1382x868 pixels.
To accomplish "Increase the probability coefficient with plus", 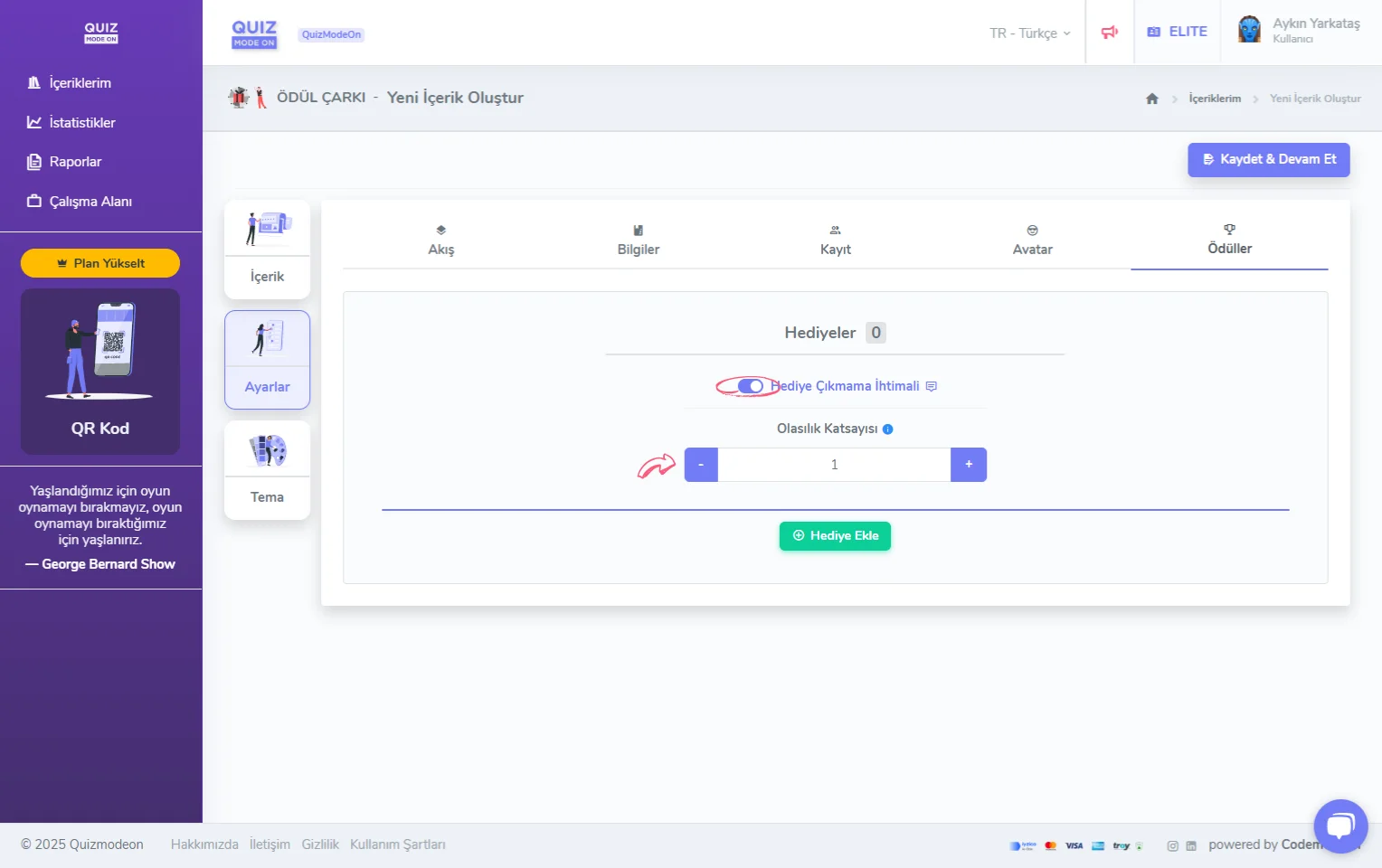I will pyautogui.click(x=969, y=465).
